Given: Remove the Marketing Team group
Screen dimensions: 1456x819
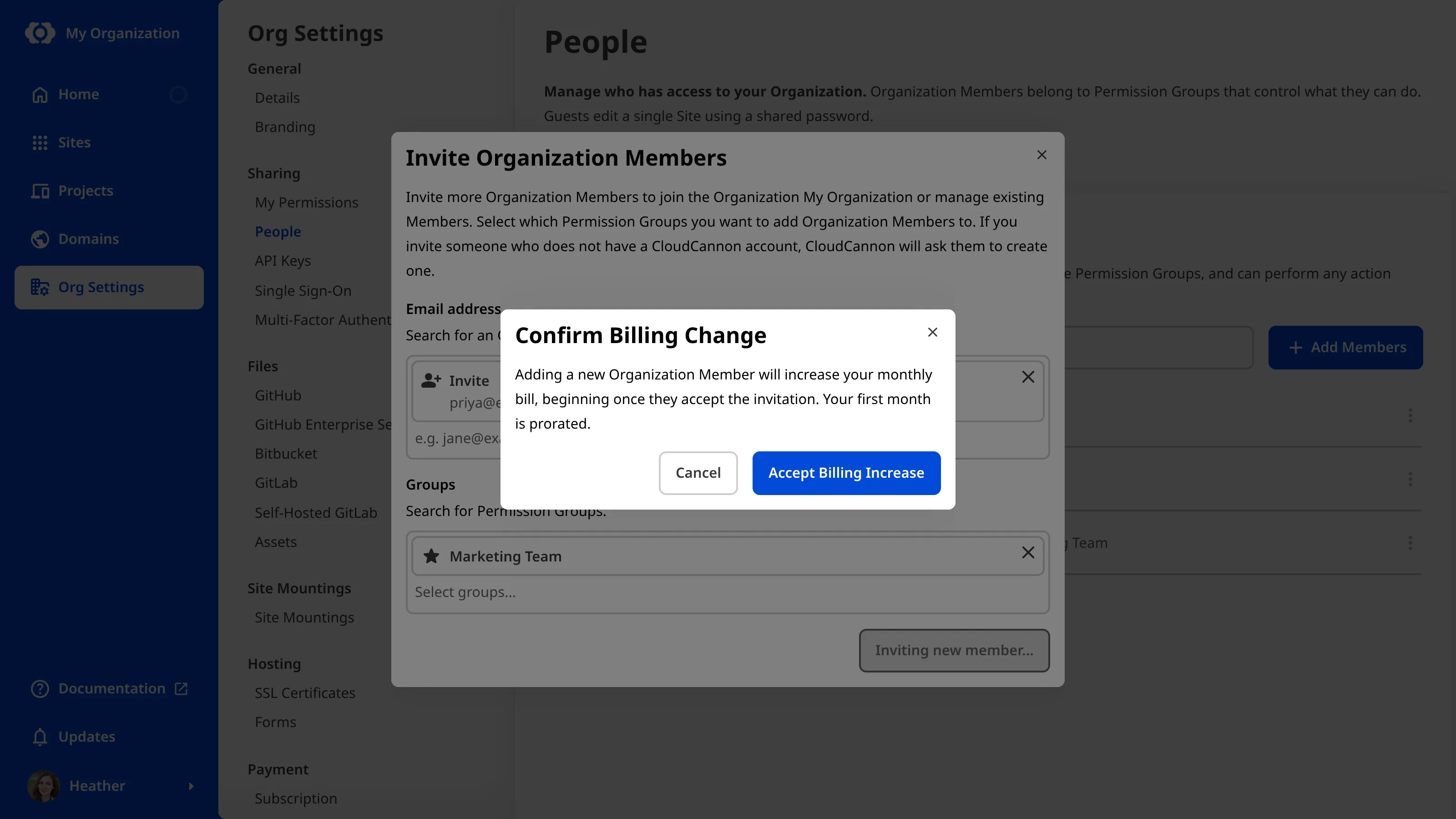Looking at the screenshot, I should coord(1028,553).
